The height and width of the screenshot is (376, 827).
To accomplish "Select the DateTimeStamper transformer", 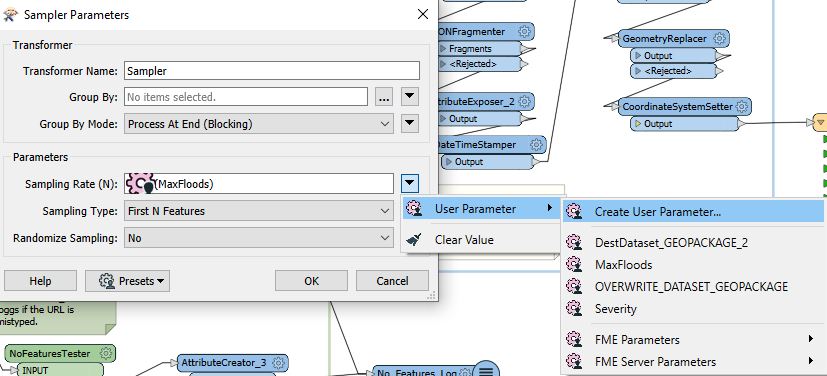I will [491, 144].
